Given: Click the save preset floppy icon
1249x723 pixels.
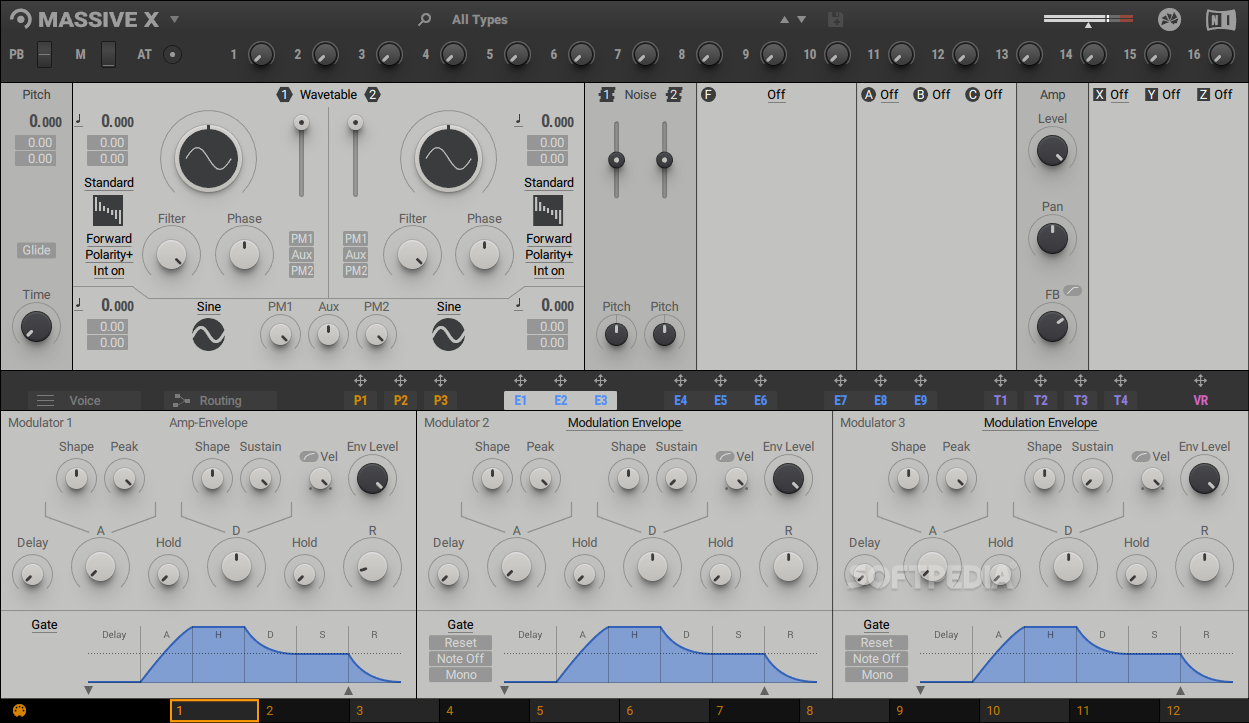Looking at the screenshot, I should pyautogui.click(x=836, y=19).
